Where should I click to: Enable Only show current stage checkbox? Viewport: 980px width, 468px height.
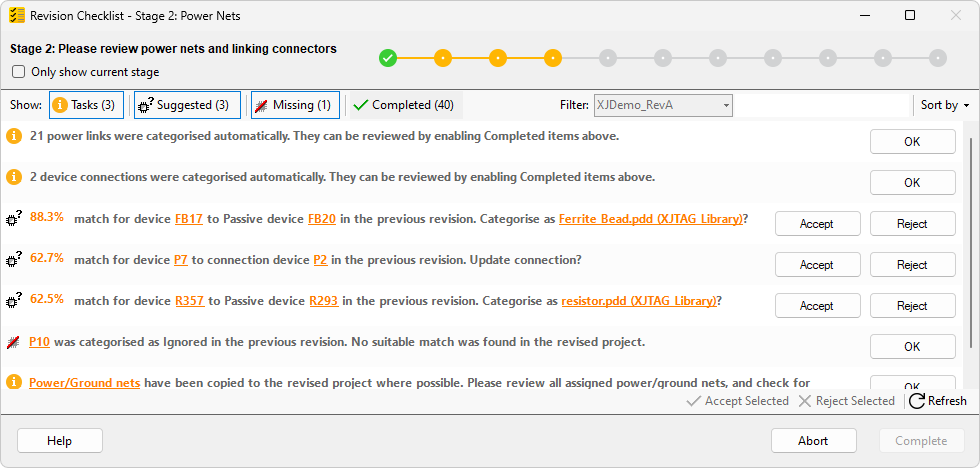pyautogui.click(x=18, y=72)
